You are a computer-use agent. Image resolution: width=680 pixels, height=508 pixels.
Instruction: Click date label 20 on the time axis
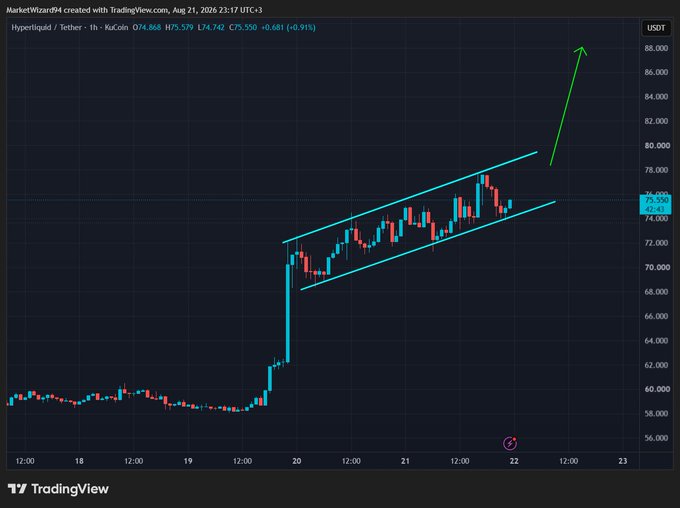tap(297, 461)
